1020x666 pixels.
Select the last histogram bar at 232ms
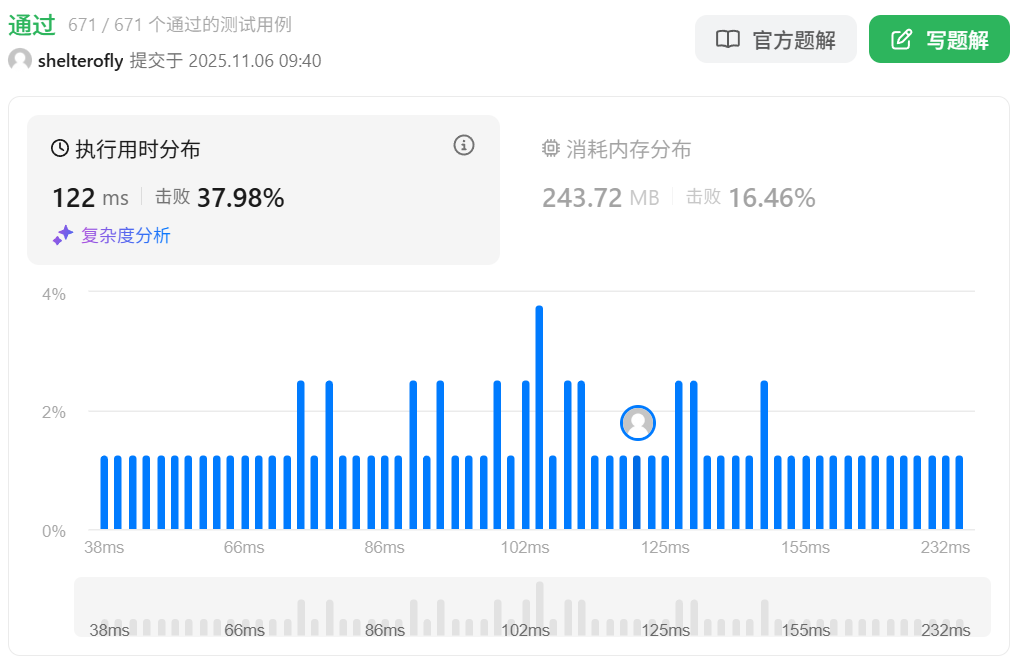coord(959,492)
